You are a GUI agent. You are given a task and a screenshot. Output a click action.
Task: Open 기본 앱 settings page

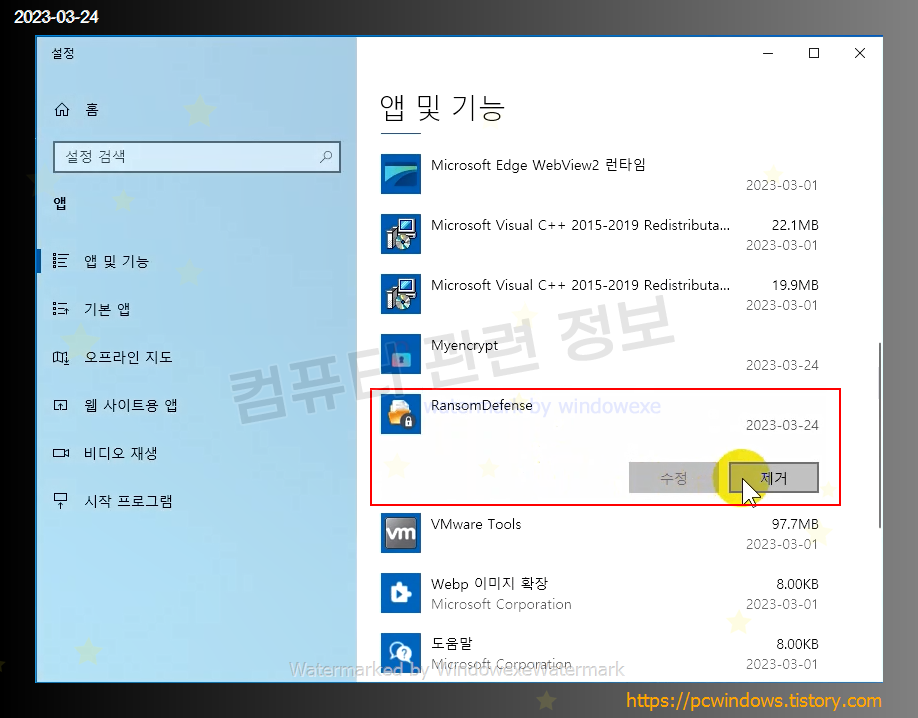[107, 309]
